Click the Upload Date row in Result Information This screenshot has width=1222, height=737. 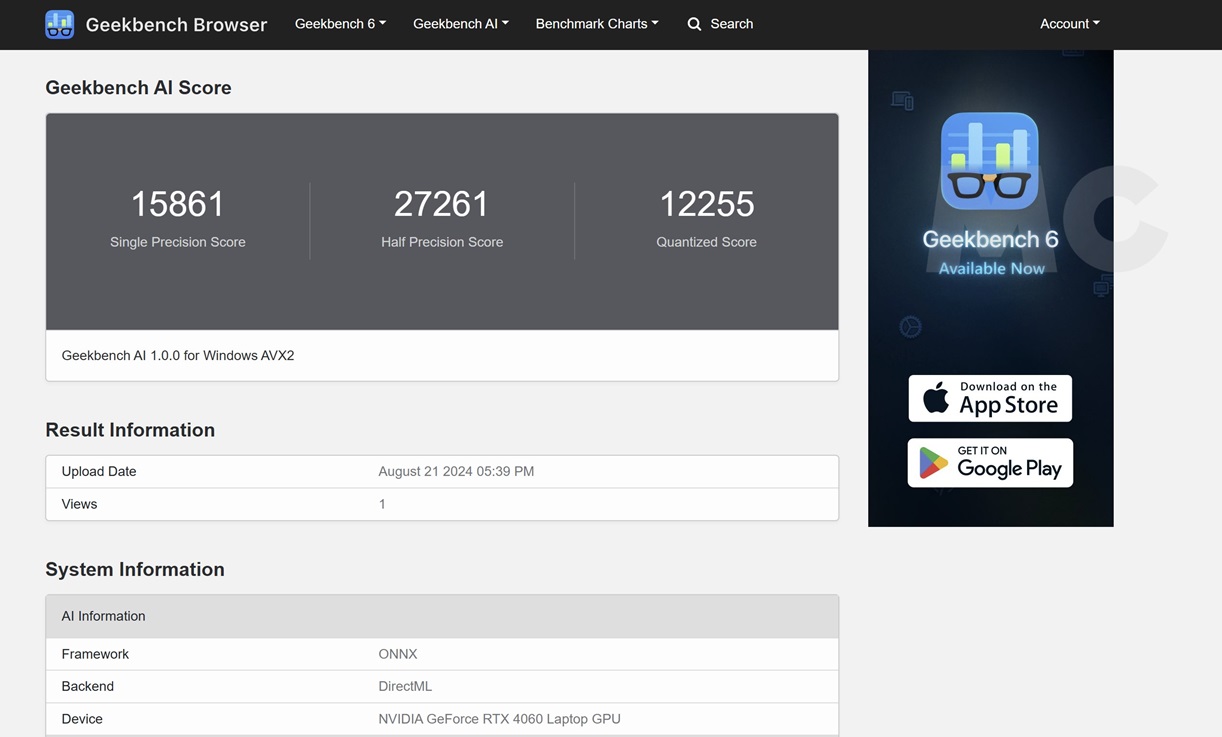[x=441, y=471]
